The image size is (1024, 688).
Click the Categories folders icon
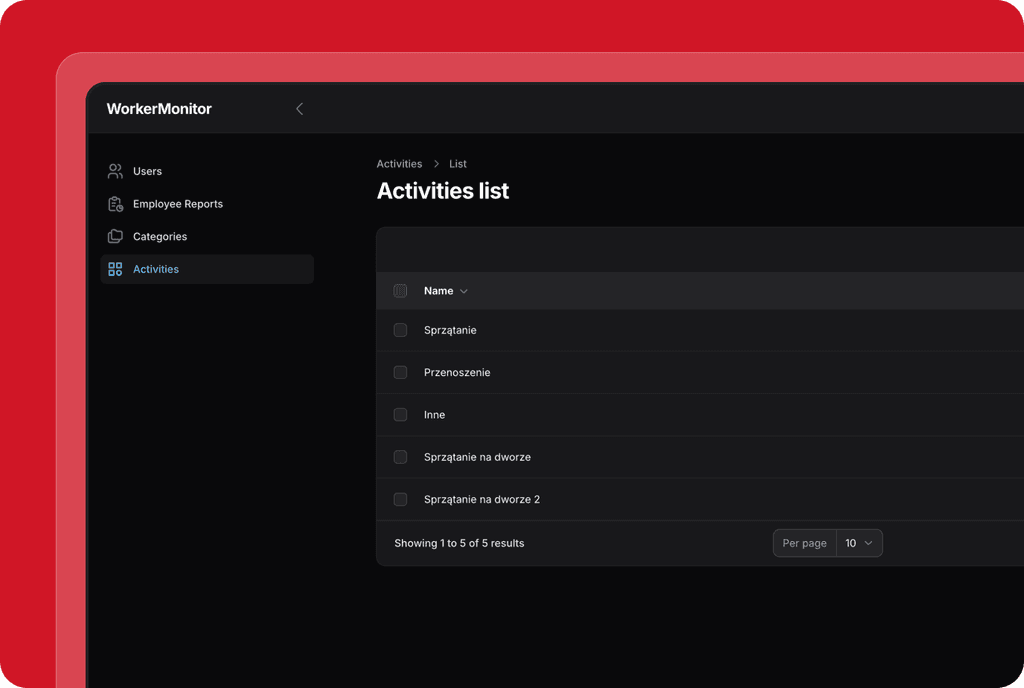click(115, 236)
